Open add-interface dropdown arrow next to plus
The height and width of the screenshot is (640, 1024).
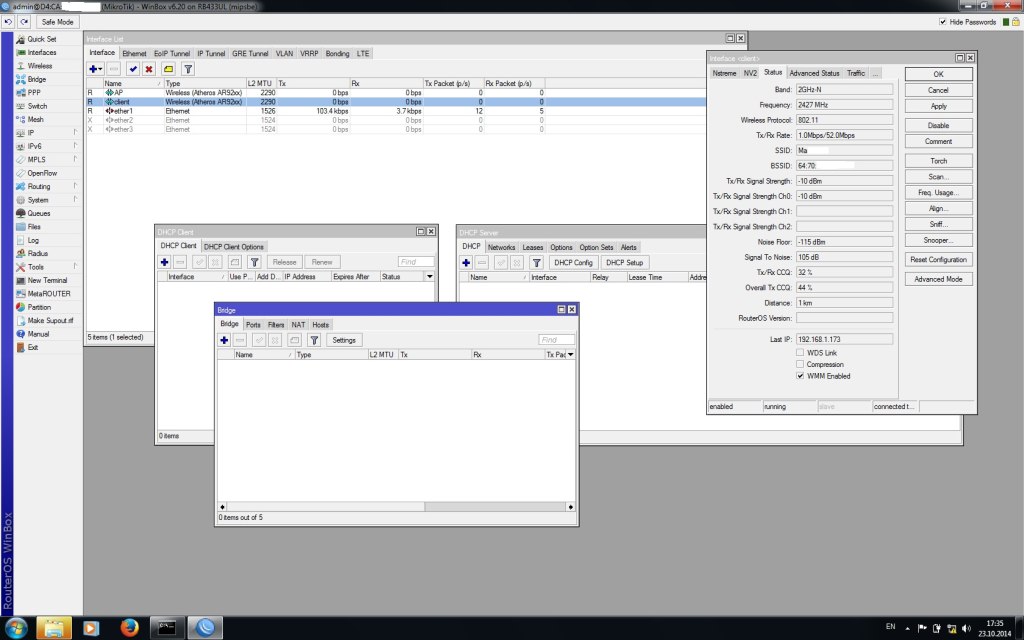[x=101, y=69]
